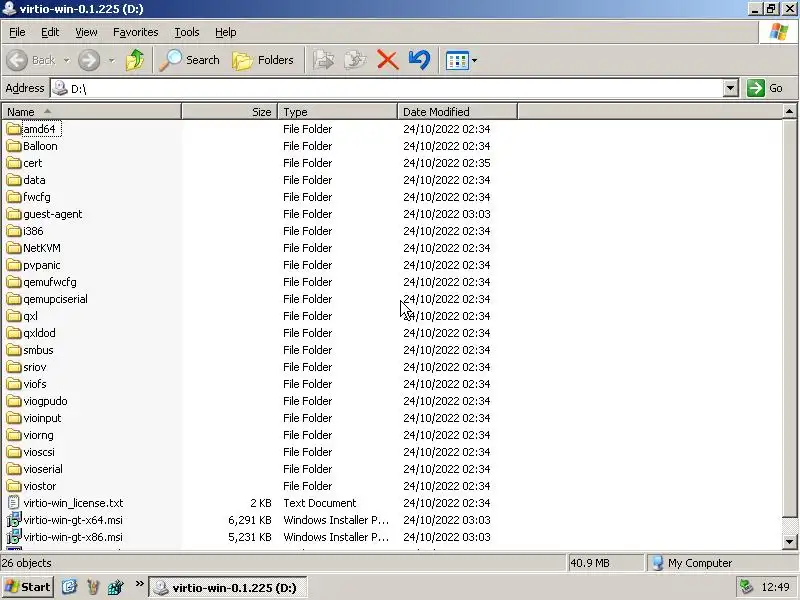Sort by the Name column header
The height and width of the screenshot is (600, 800).
coord(92,112)
